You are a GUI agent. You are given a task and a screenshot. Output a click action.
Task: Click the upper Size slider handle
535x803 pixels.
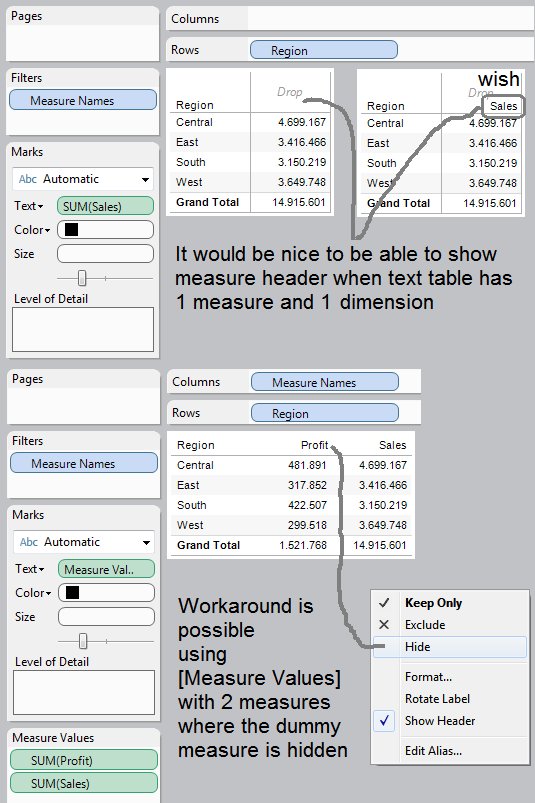(x=82, y=278)
